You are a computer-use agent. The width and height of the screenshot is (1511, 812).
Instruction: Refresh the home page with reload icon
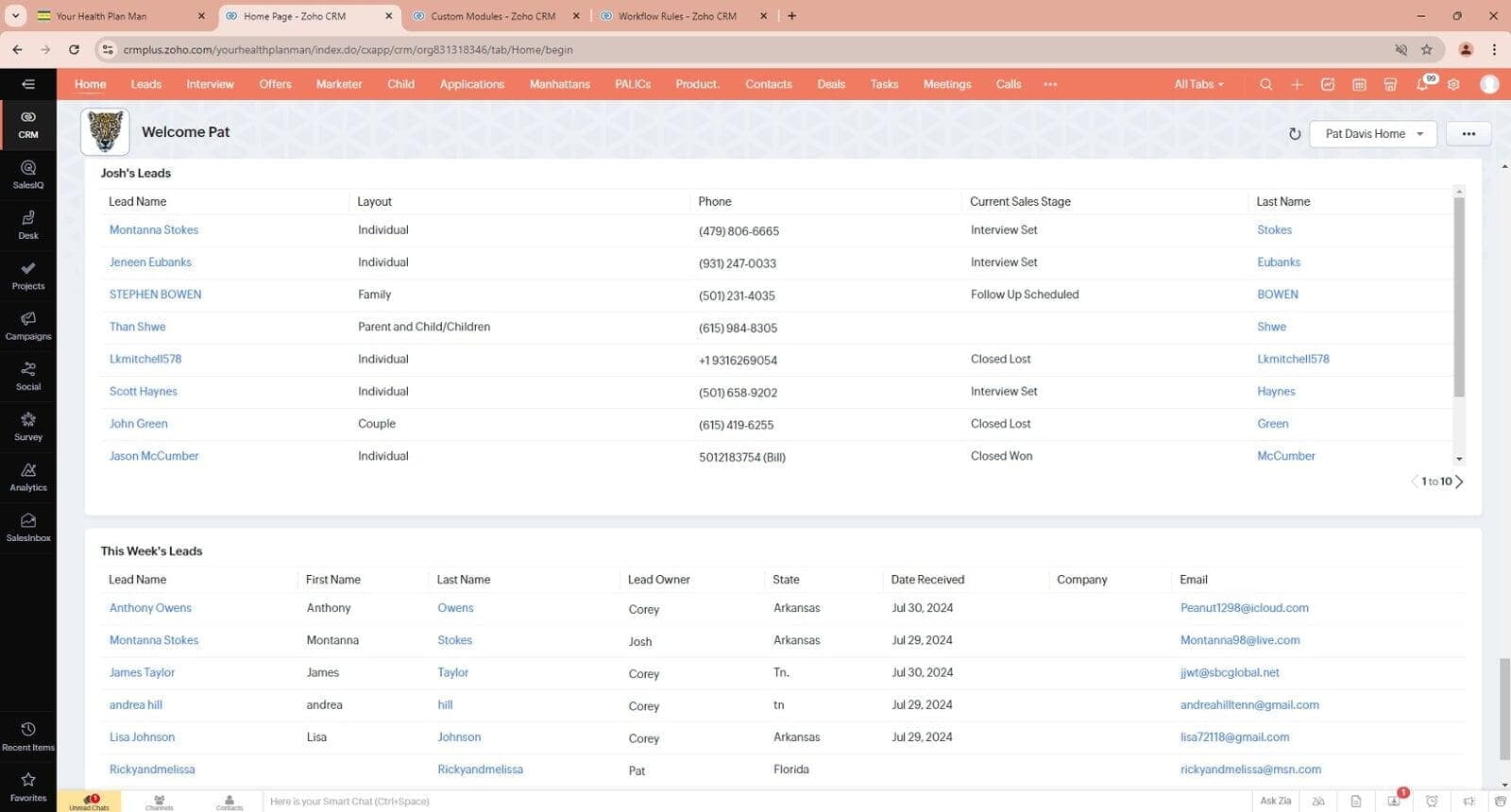[1295, 134]
